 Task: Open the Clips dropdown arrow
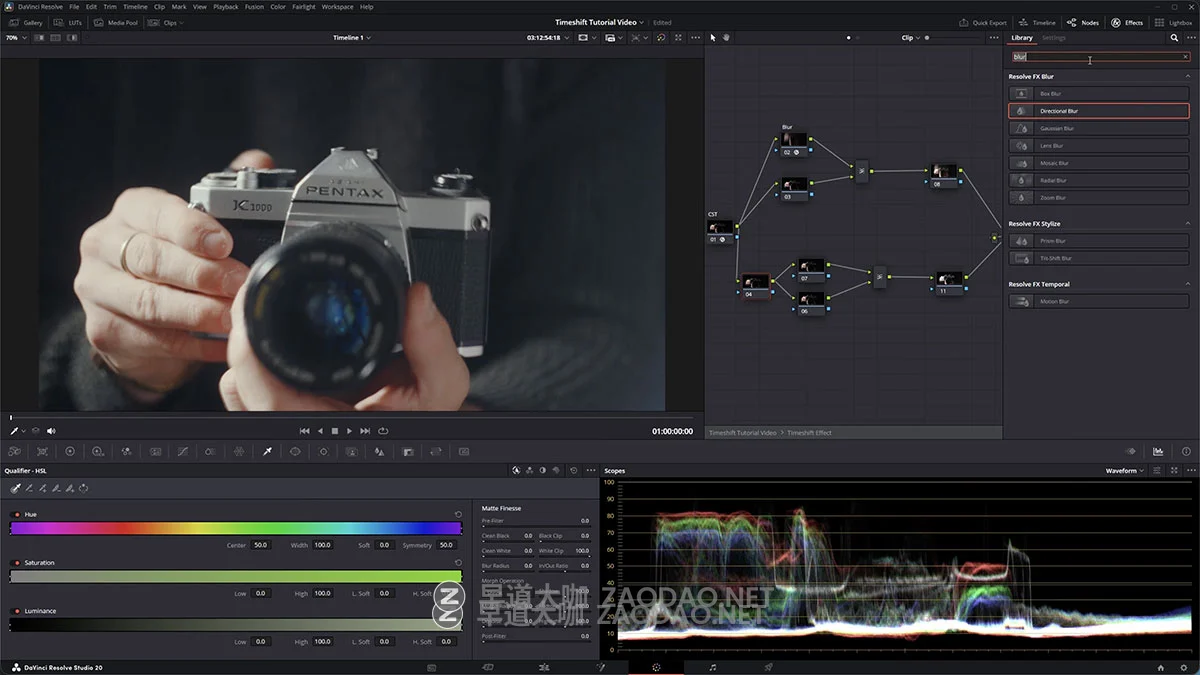pos(181,22)
